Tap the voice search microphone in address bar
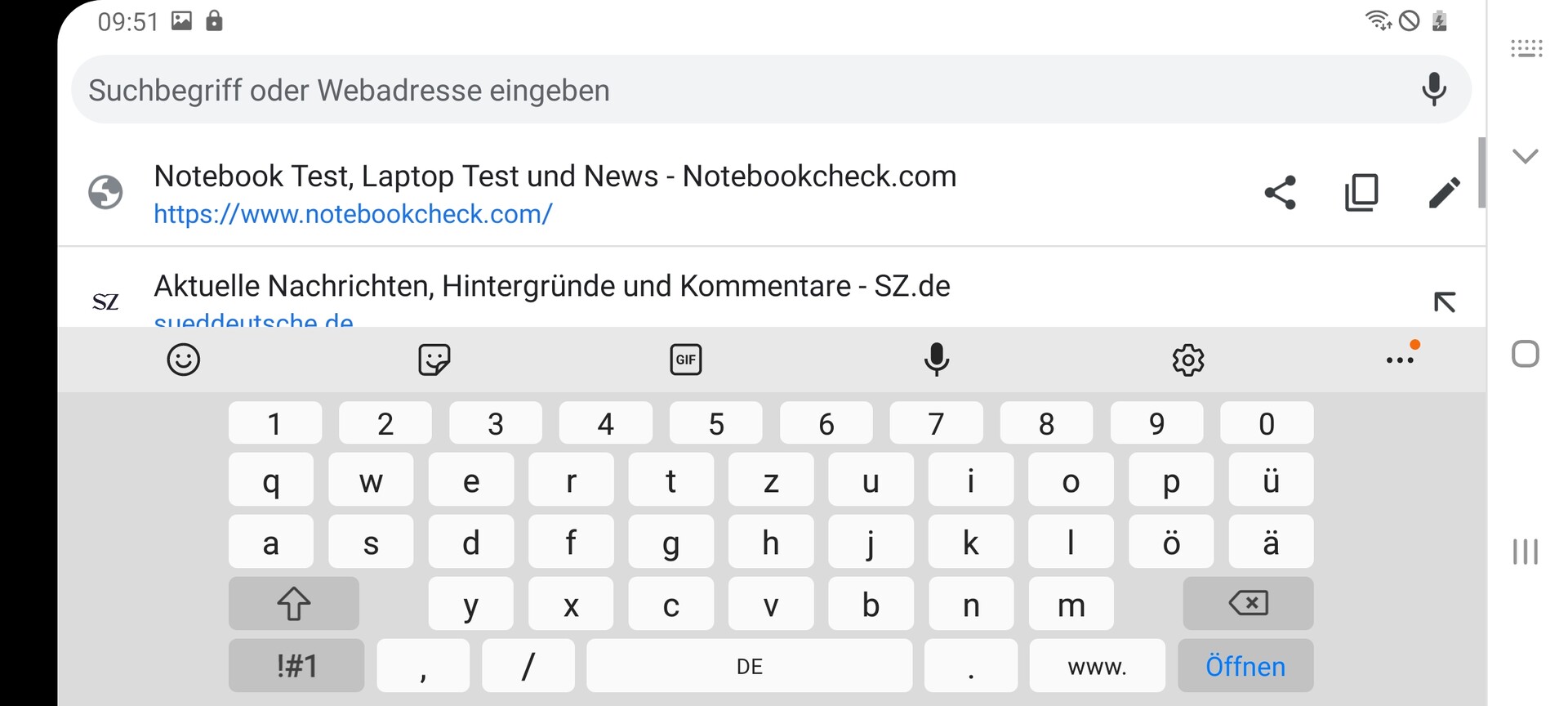Image resolution: width=1568 pixels, height=706 pixels. (1434, 89)
